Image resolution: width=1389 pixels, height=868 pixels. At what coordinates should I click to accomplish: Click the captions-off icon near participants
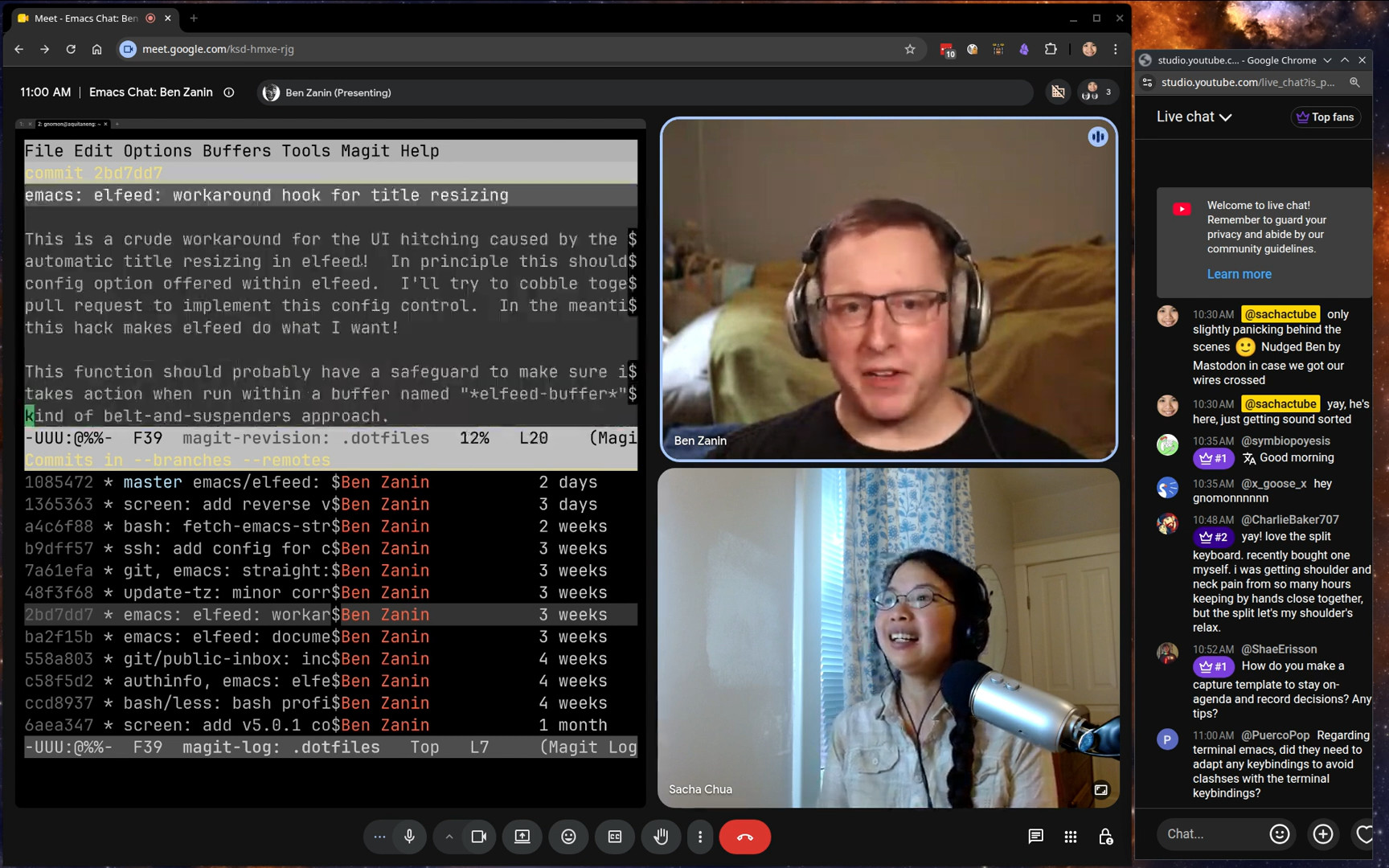click(1058, 92)
